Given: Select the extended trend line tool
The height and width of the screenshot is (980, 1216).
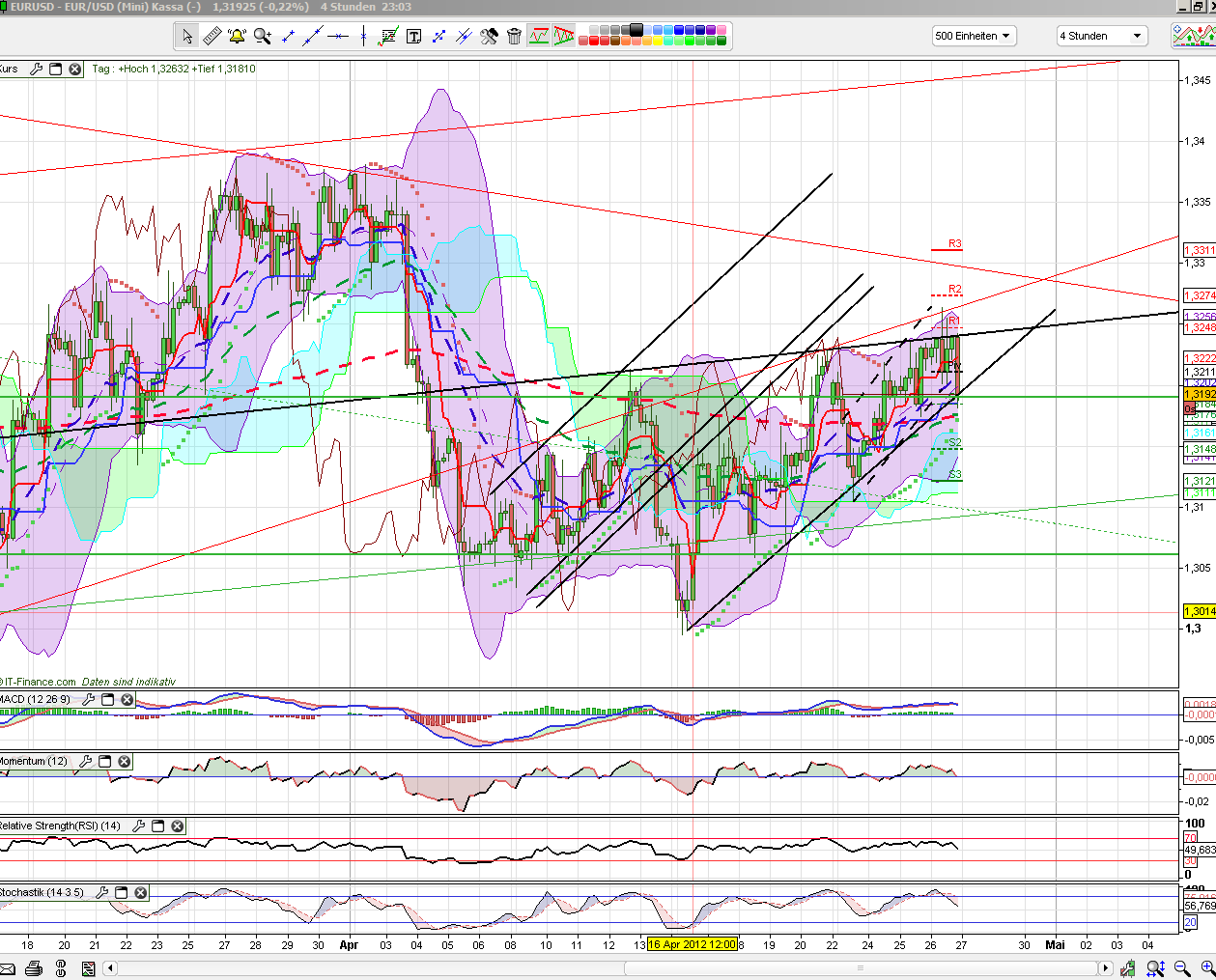Looking at the screenshot, I should pos(313,36).
